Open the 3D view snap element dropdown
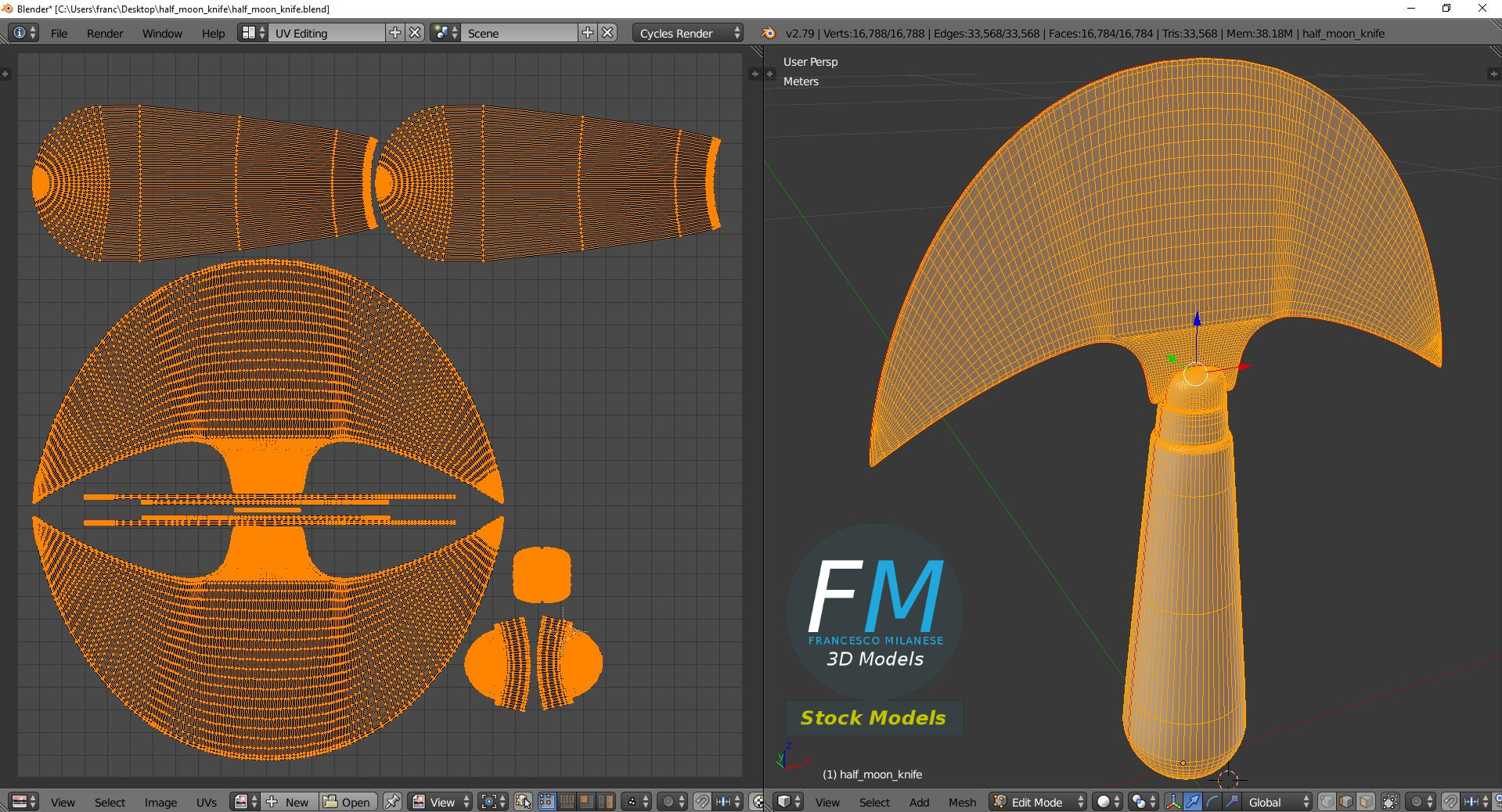The height and width of the screenshot is (812, 1502). click(1476, 802)
